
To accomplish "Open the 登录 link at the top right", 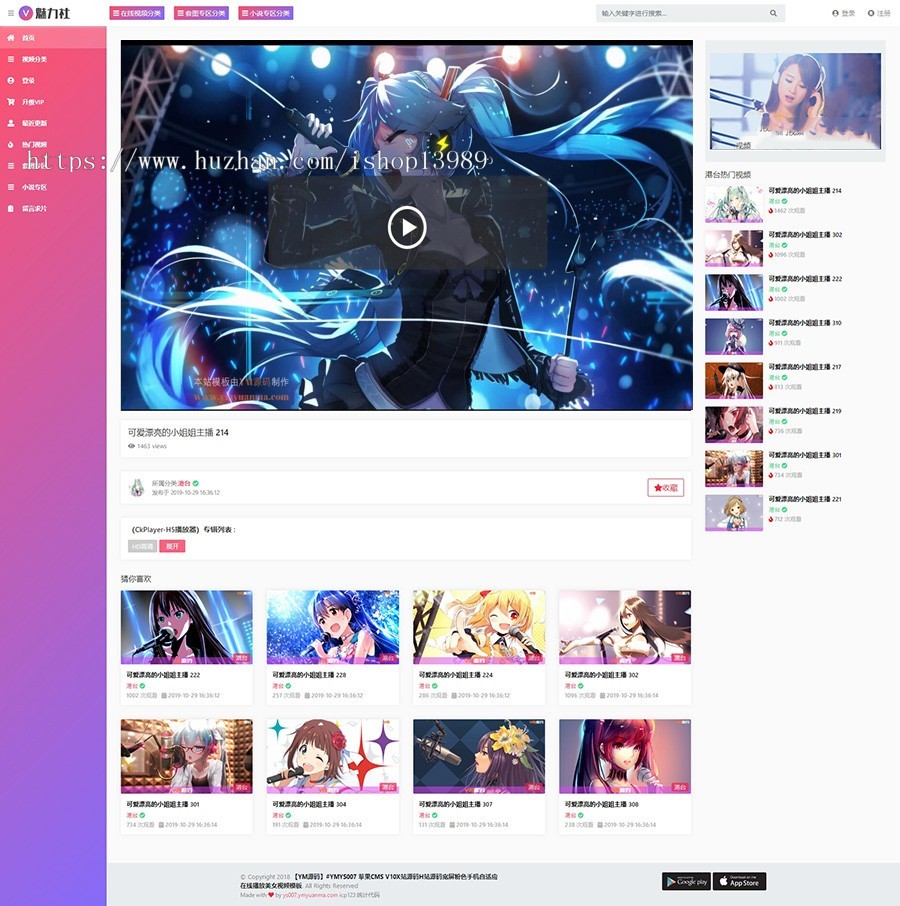I will pos(844,13).
